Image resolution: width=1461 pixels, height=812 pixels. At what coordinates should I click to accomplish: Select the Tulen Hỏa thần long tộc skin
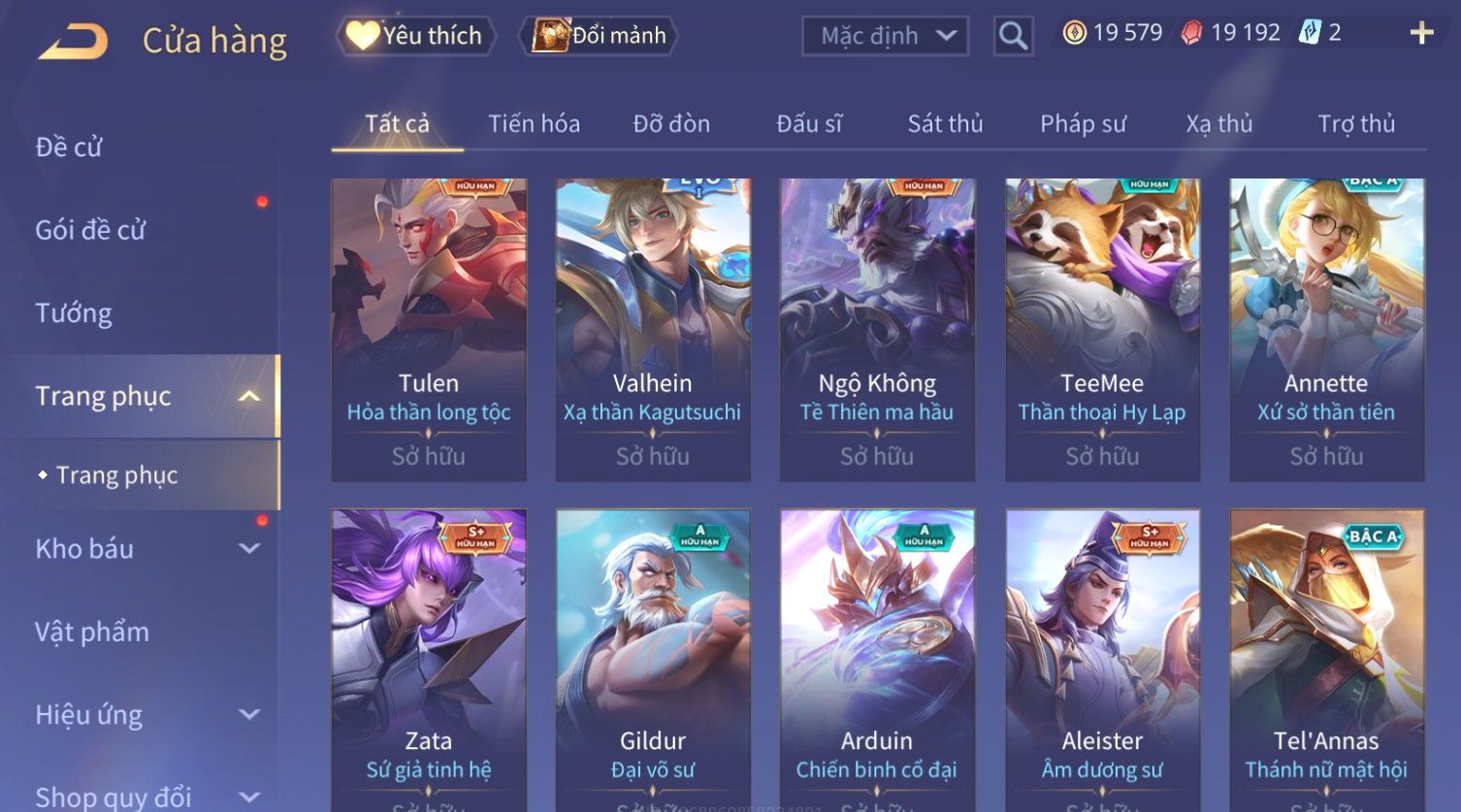click(x=429, y=330)
